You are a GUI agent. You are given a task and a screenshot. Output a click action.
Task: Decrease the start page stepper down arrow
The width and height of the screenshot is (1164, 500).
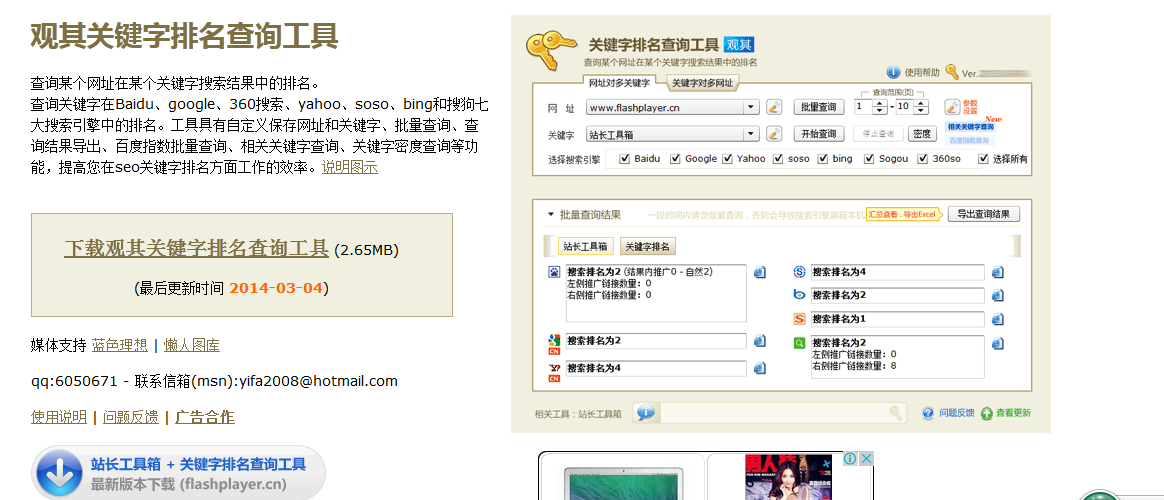tap(880, 111)
